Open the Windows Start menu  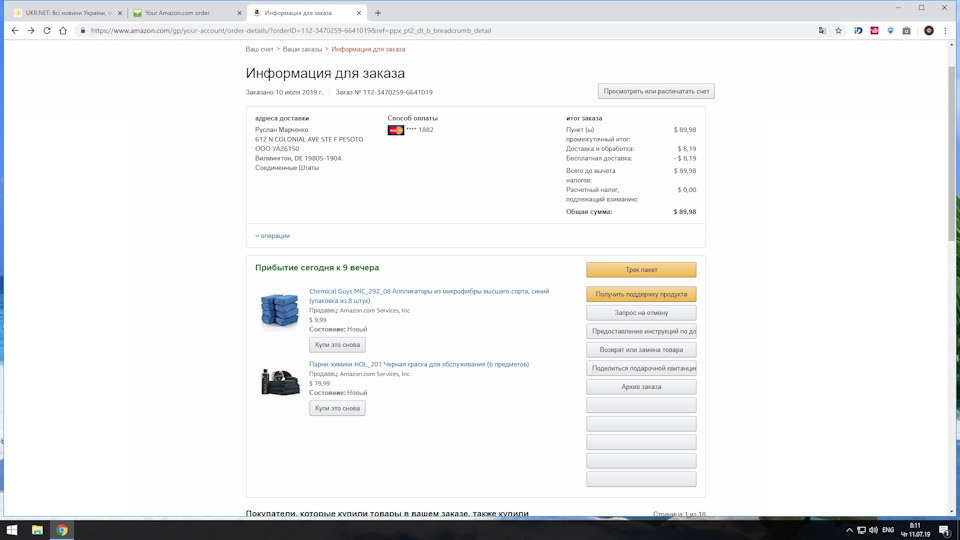[12, 530]
